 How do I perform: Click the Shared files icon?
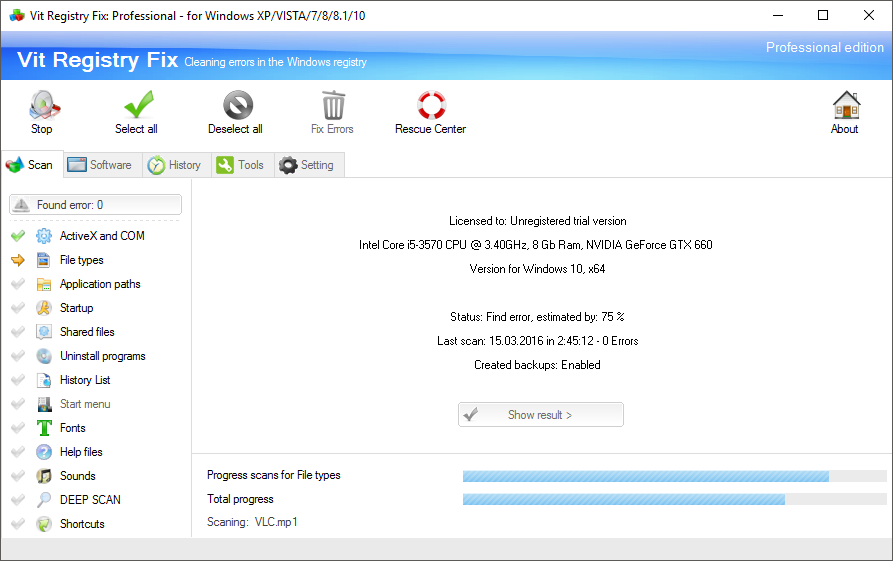tap(44, 332)
